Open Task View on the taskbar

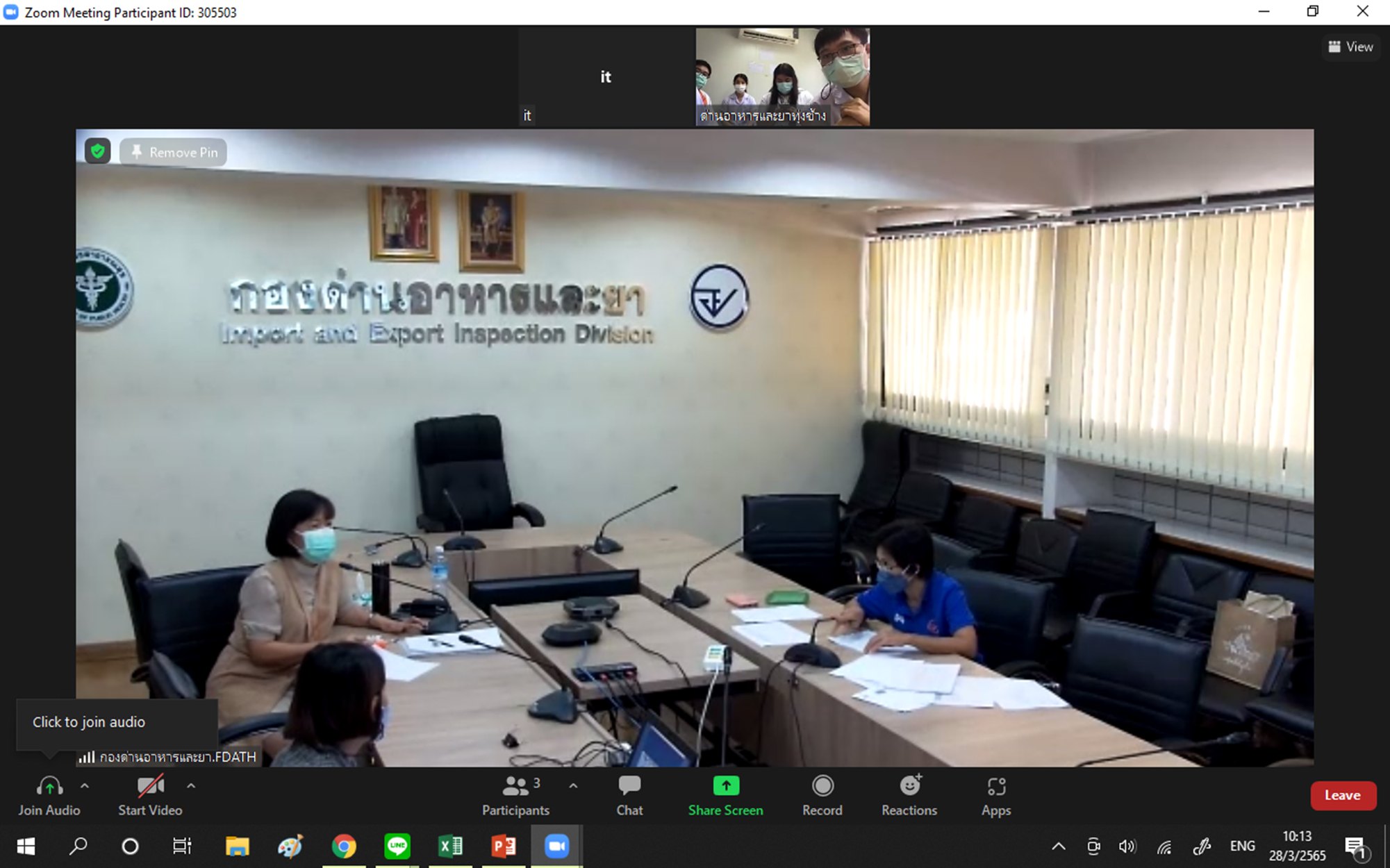click(x=182, y=846)
